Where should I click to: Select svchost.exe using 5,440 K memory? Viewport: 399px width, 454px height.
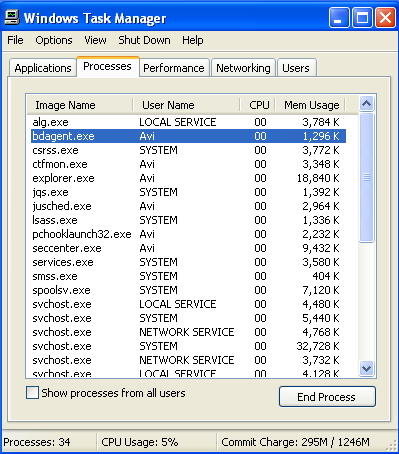point(188,318)
